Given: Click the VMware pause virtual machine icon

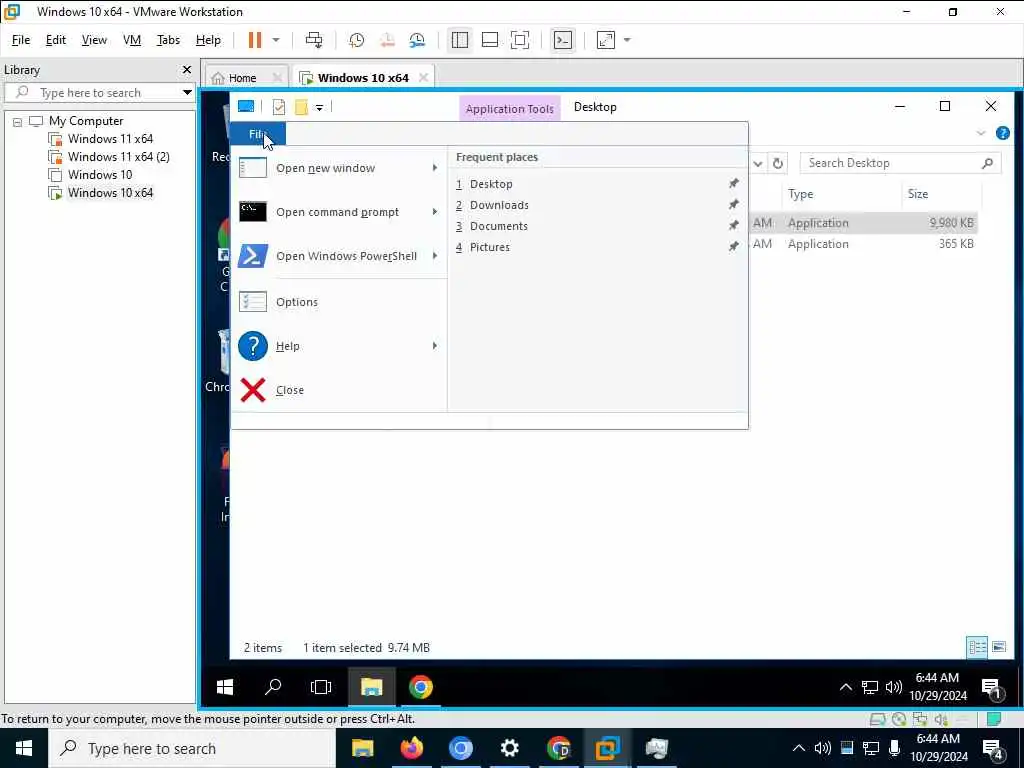Looking at the screenshot, I should pos(255,40).
